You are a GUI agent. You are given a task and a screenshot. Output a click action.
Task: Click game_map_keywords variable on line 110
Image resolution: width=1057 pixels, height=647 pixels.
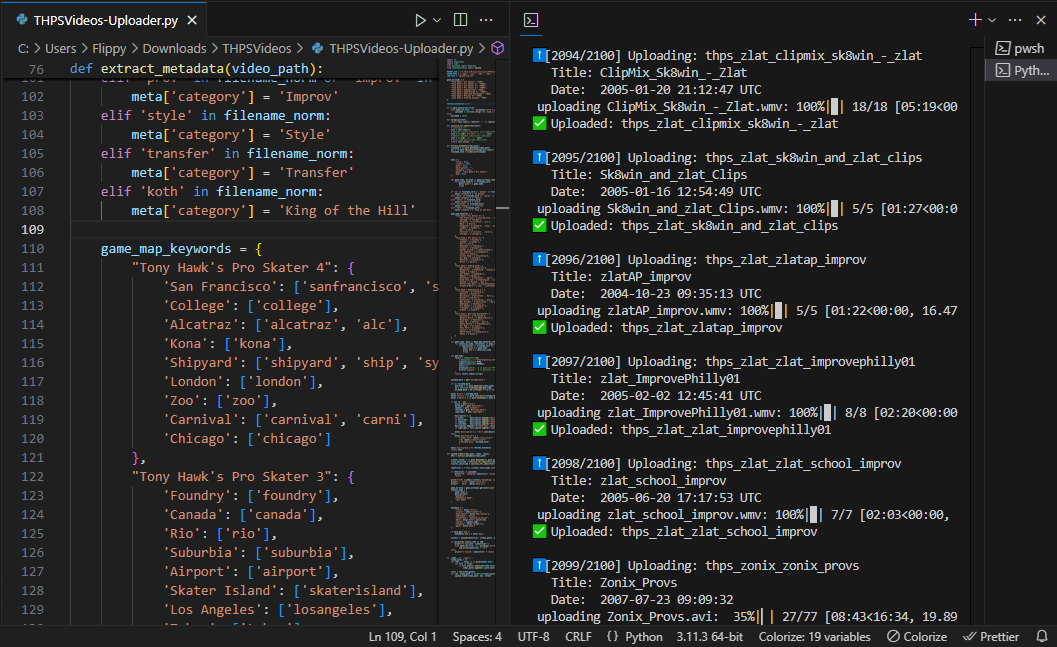click(x=166, y=249)
